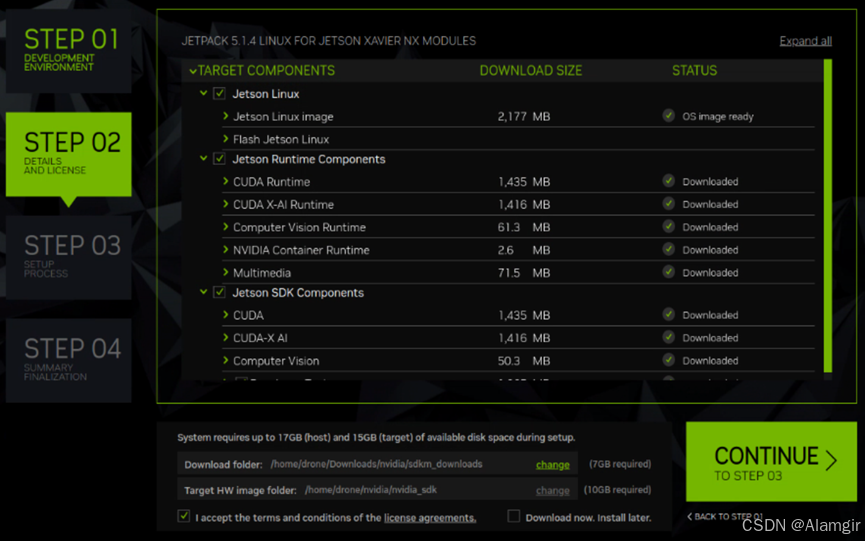
Task: Expand the Computer Vision Runtime row
Action: point(225,227)
